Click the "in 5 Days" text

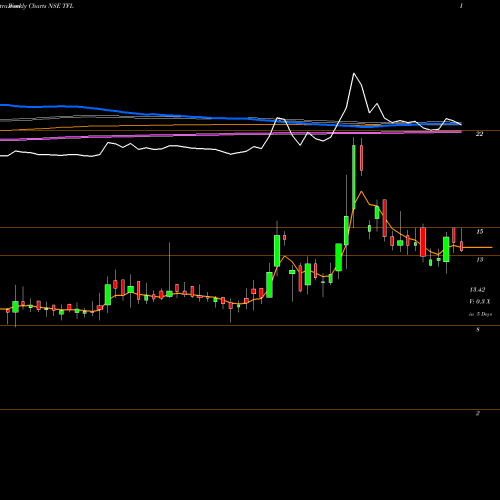480,314
